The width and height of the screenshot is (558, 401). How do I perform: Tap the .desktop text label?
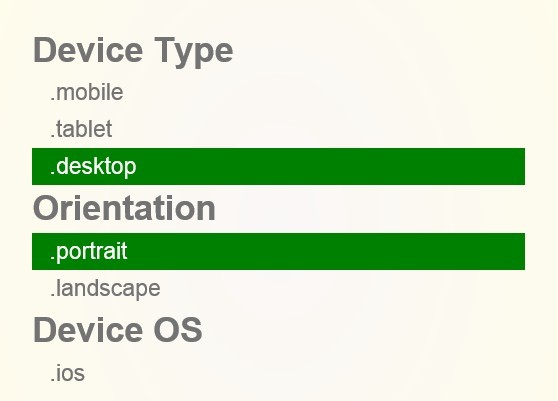93,167
